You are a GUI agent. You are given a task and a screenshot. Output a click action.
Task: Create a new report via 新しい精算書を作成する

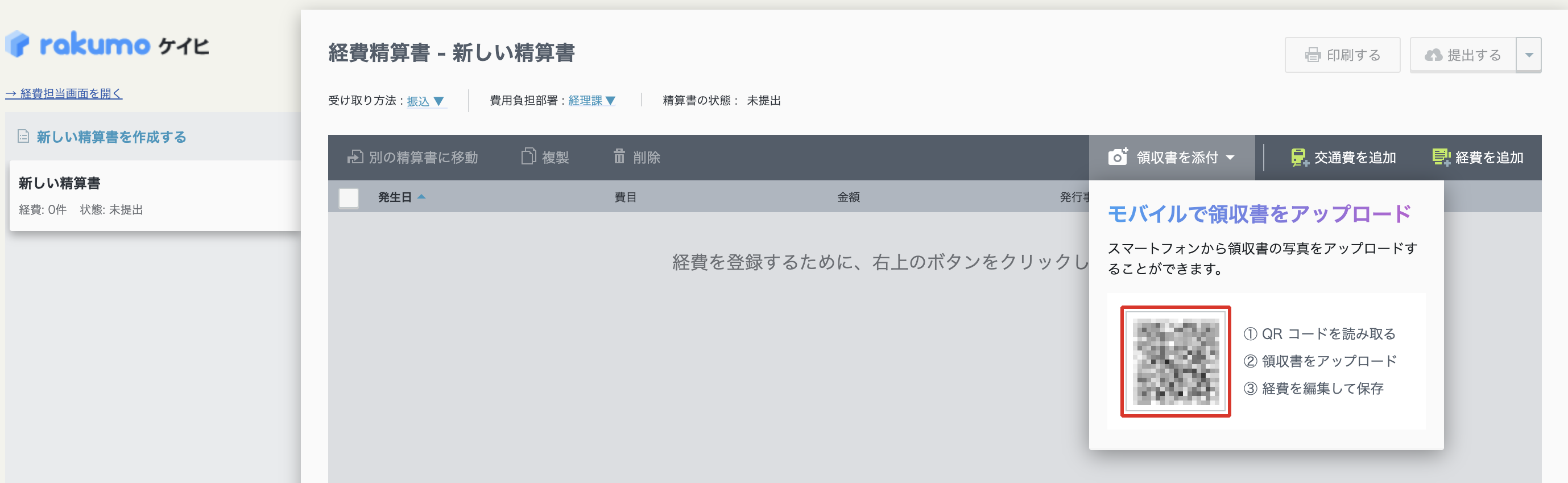pyautogui.click(x=111, y=137)
